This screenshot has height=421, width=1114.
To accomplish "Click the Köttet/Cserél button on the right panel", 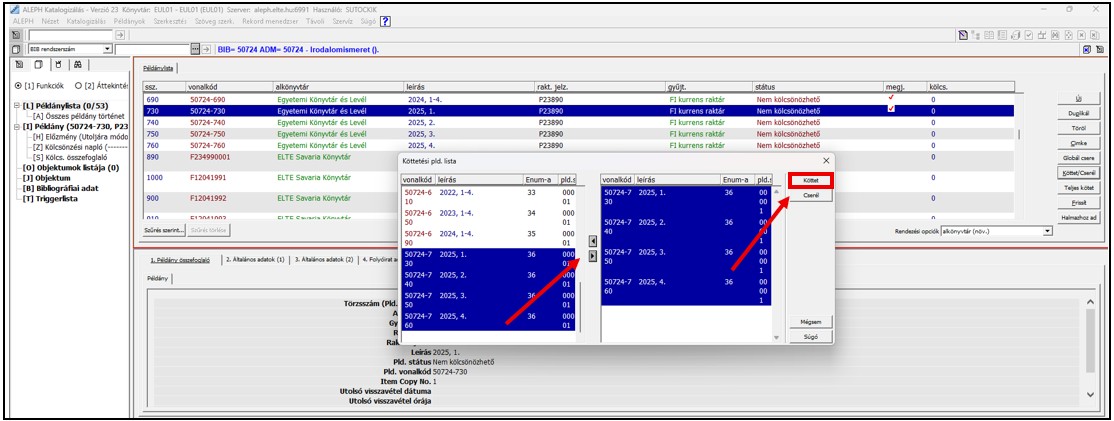I will coord(1078,173).
